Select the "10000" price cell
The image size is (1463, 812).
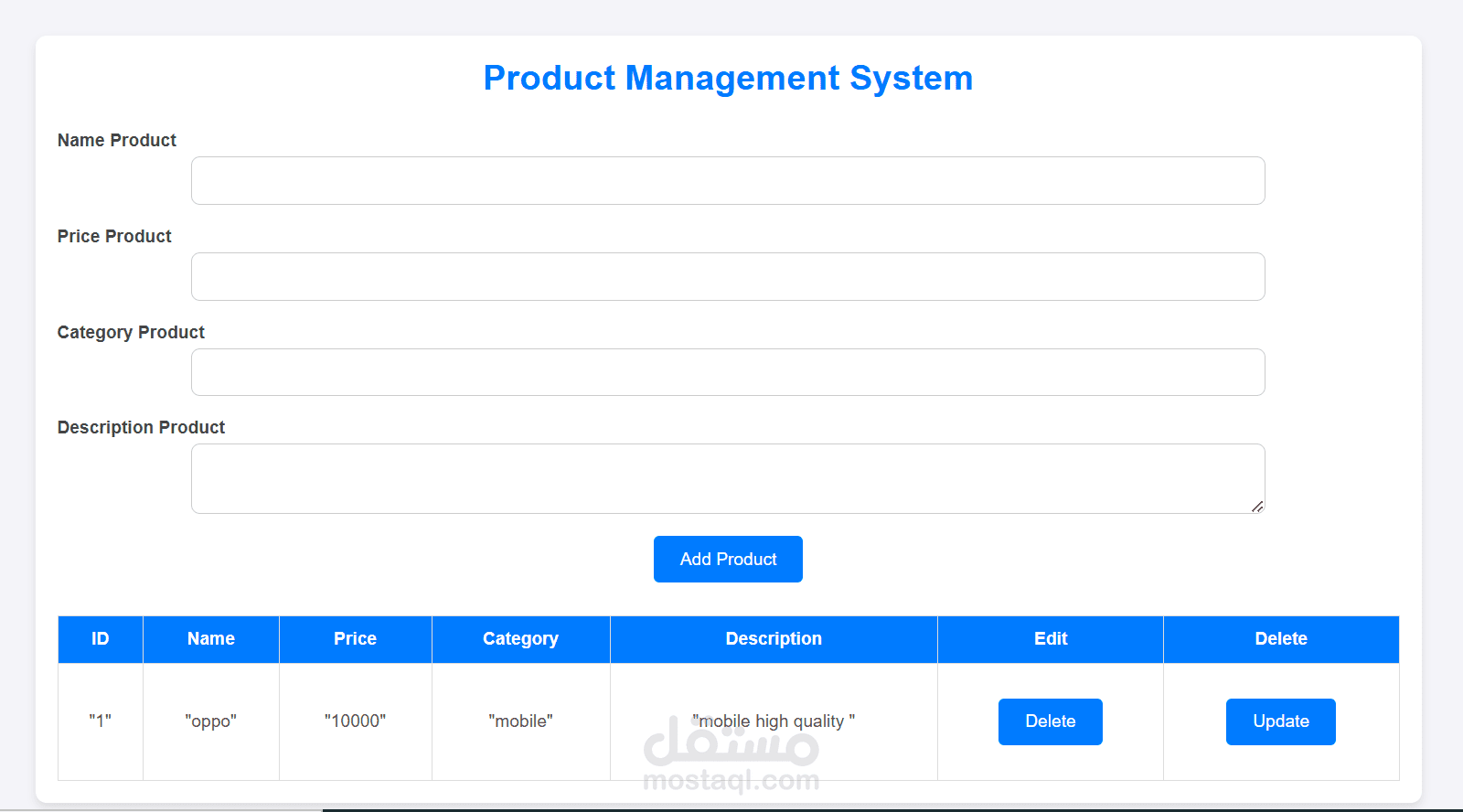356,721
